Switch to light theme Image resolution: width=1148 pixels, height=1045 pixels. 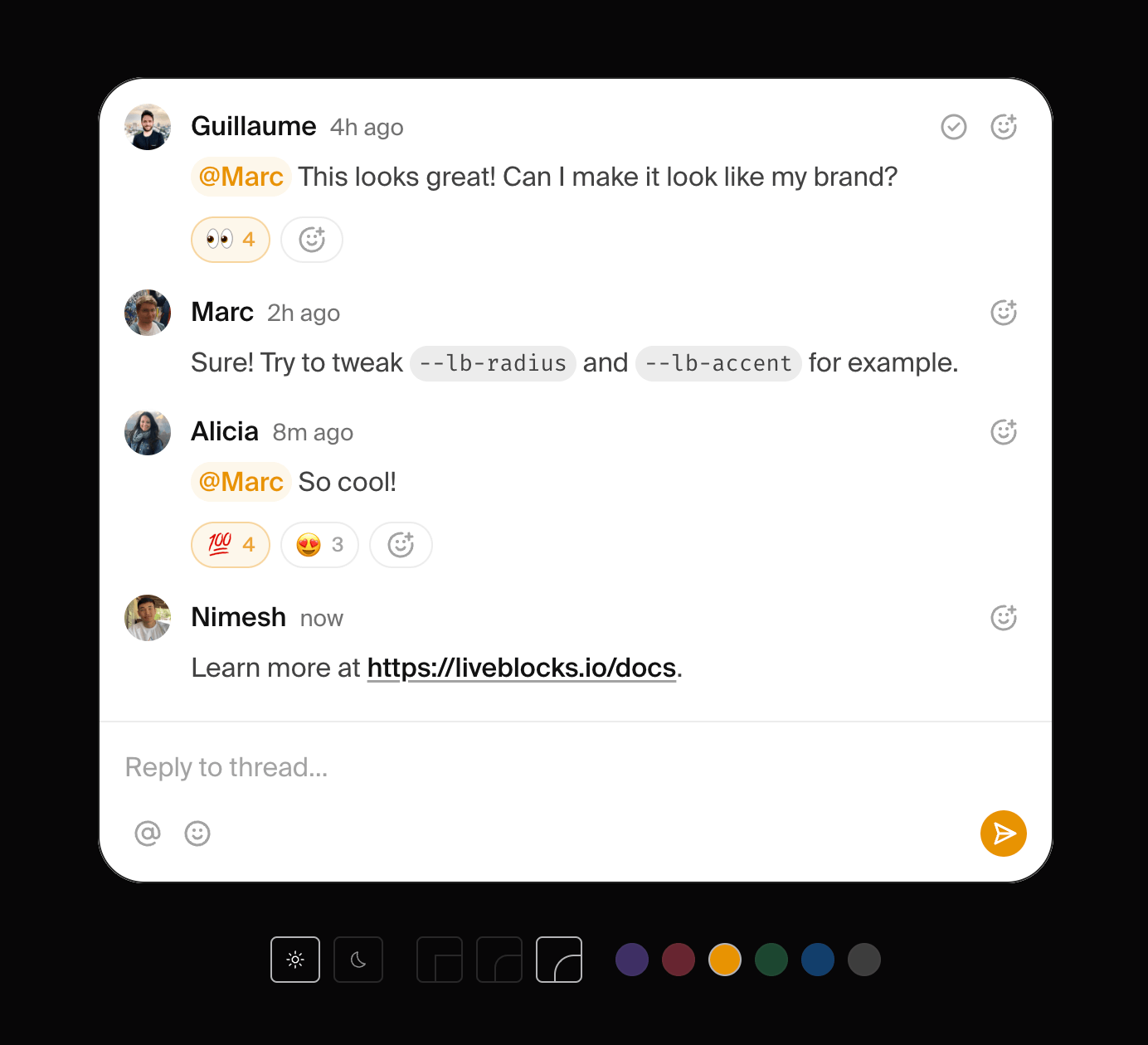pyautogui.click(x=295, y=960)
